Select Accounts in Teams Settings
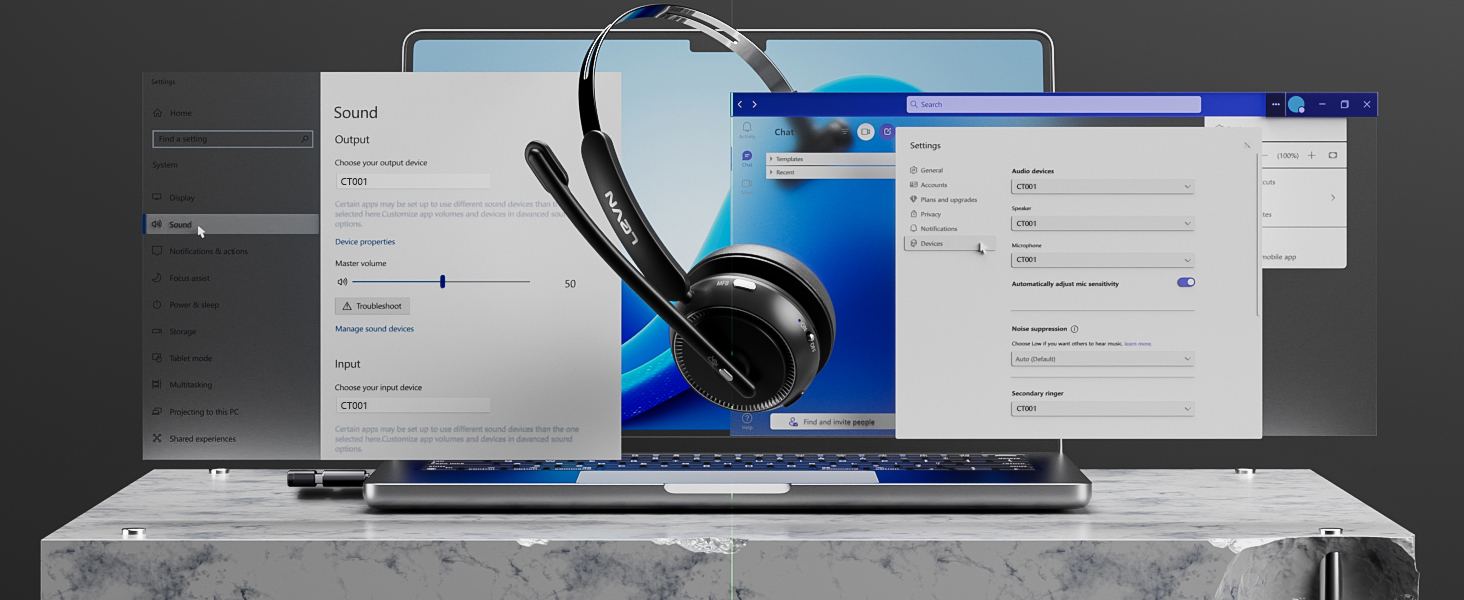 tap(929, 185)
